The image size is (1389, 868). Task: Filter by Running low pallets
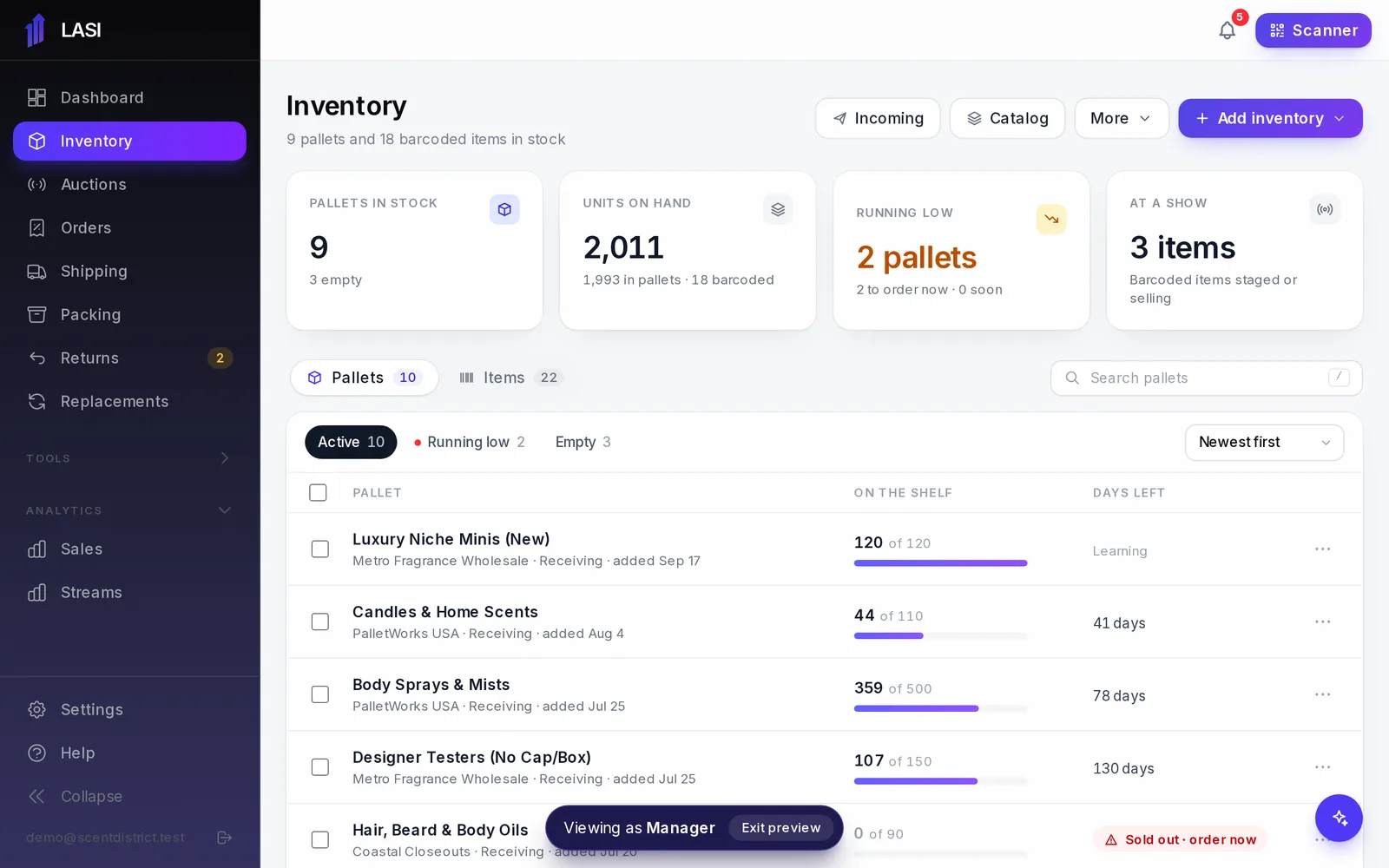tap(470, 443)
